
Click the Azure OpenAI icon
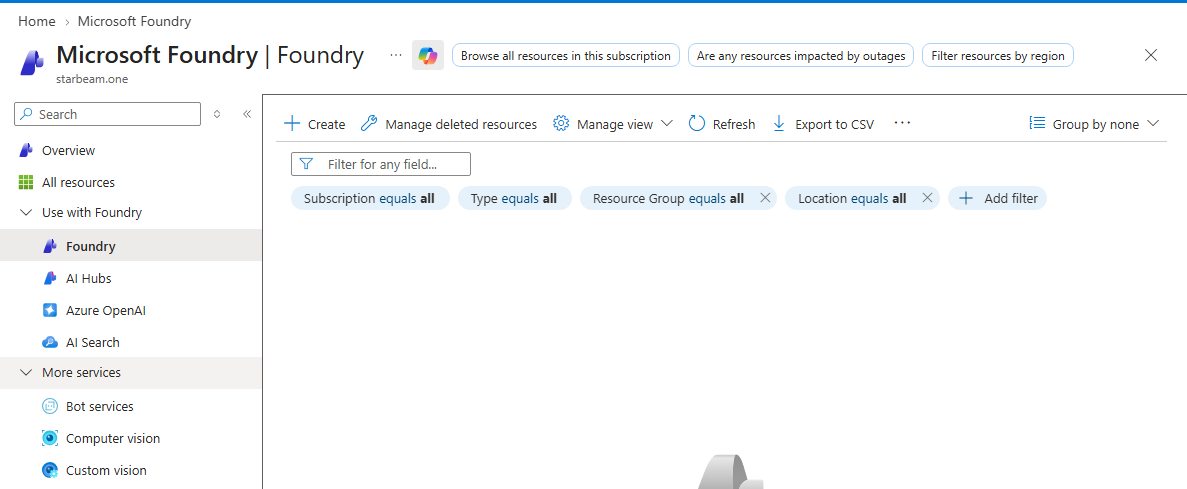tap(50, 310)
